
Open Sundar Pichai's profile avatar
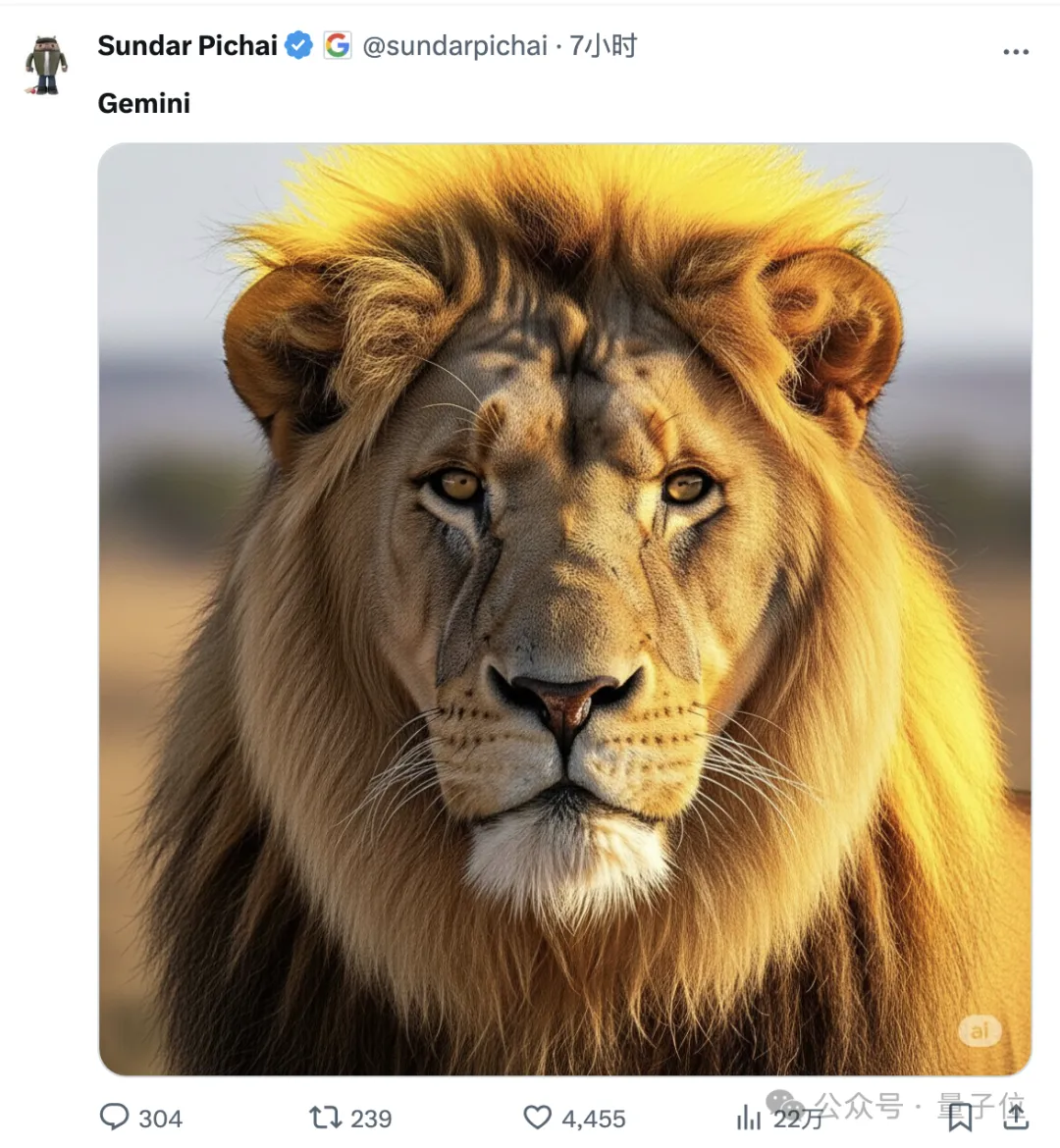click(46, 65)
